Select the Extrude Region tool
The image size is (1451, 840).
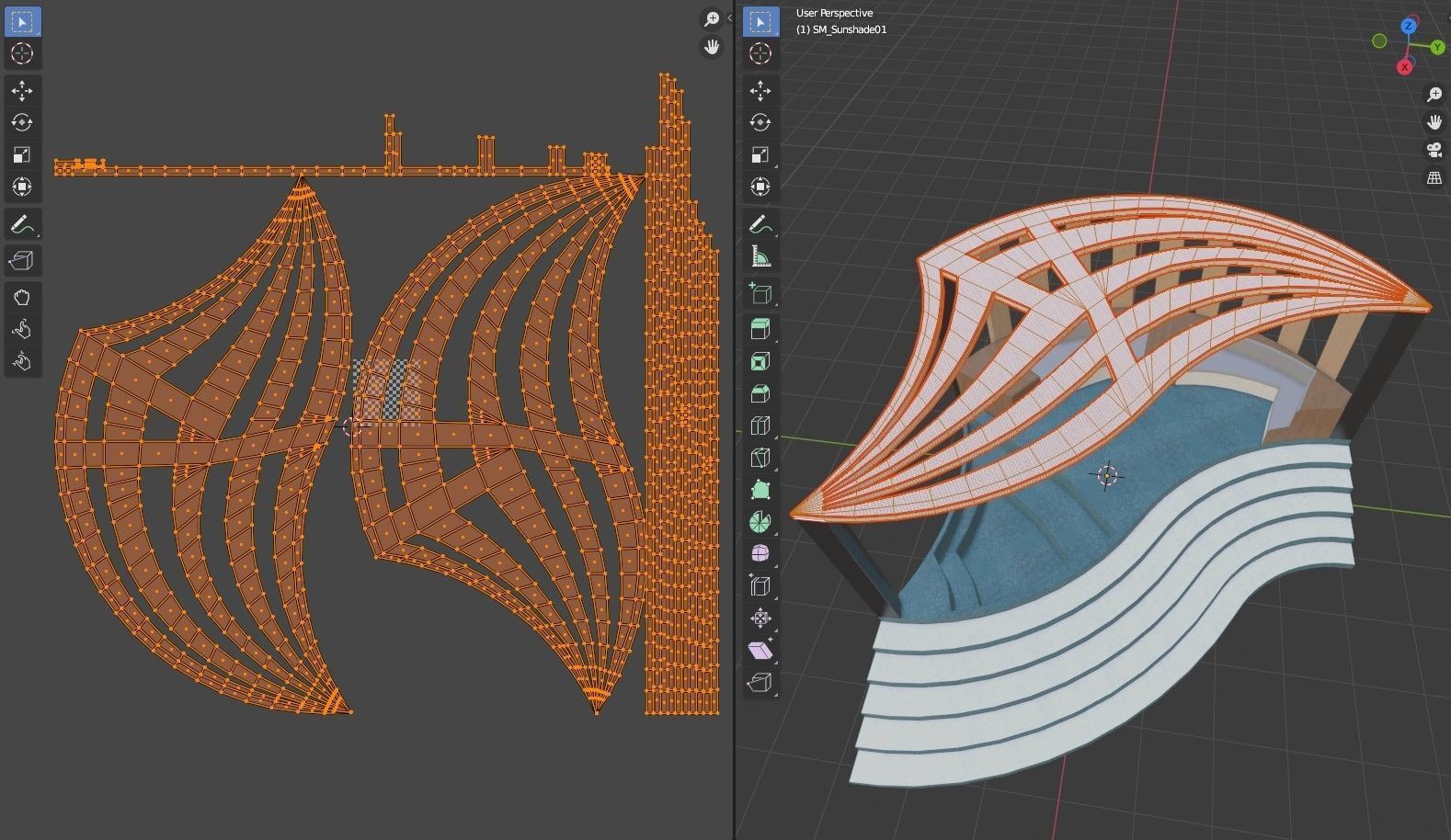click(x=760, y=329)
